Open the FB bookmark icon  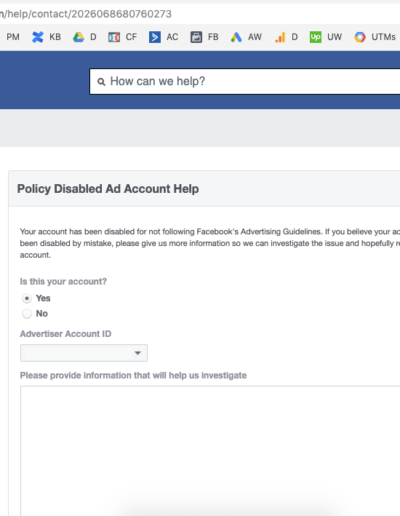[x=196, y=37]
